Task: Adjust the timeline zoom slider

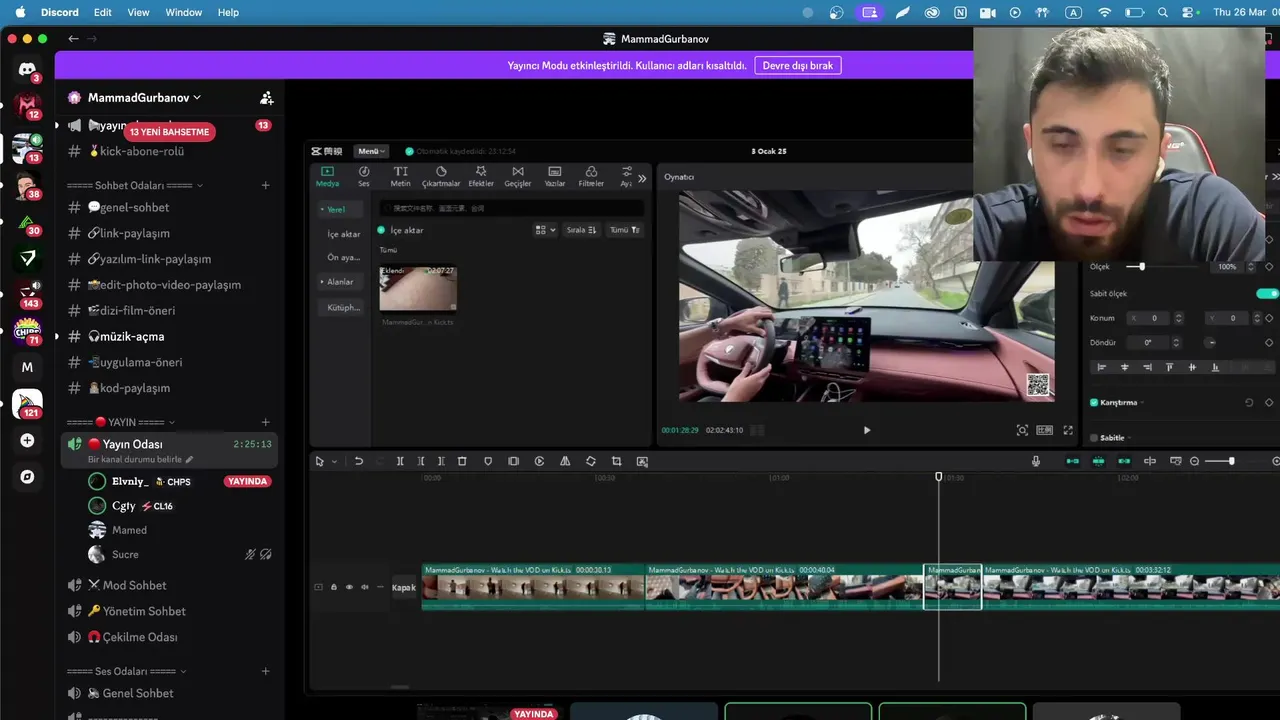Action: [x=1234, y=461]
